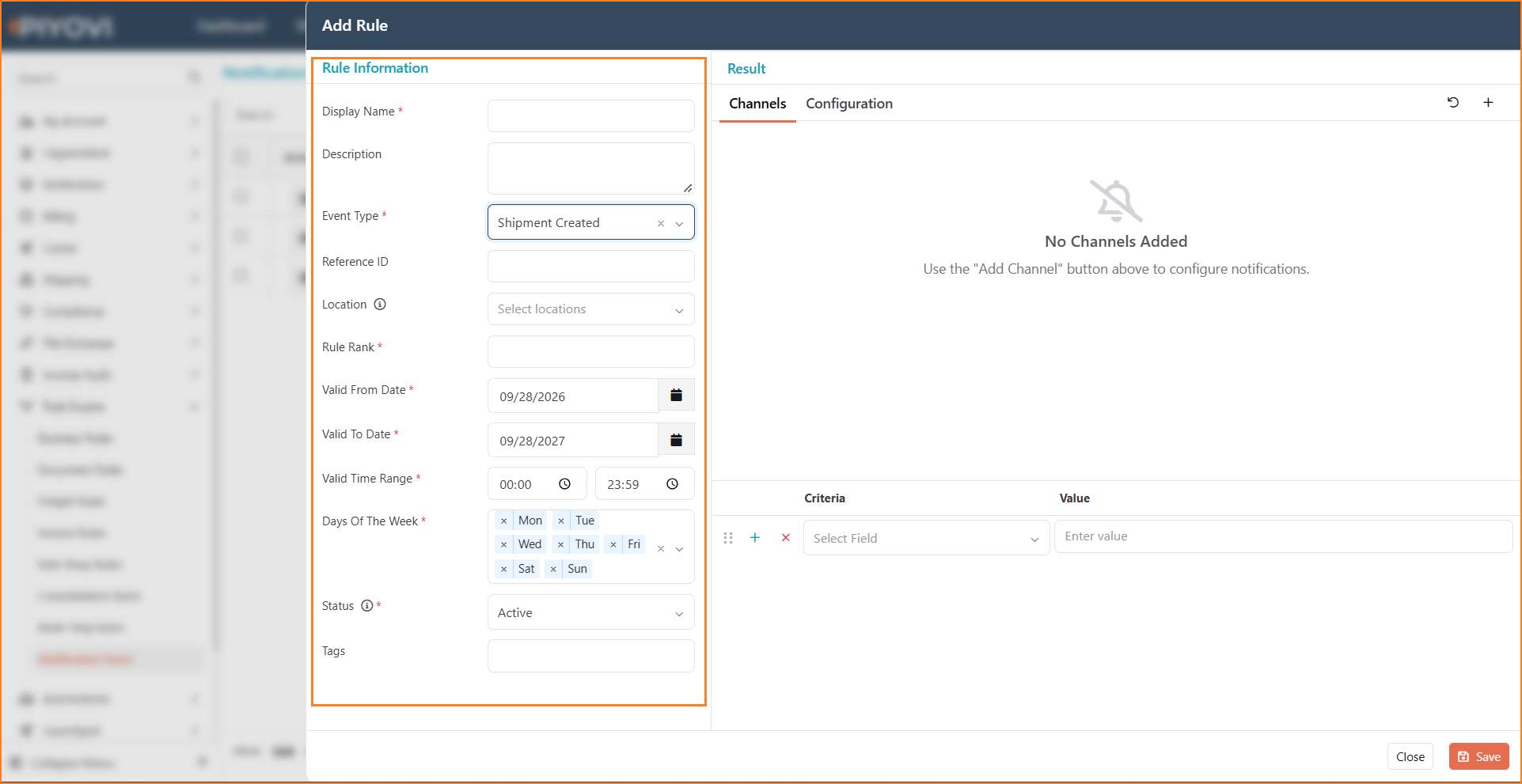This screenshot has height=784, width=1522.
Task: Click the Valid From Date field 09/28/2026
Action: pos(573,396)
